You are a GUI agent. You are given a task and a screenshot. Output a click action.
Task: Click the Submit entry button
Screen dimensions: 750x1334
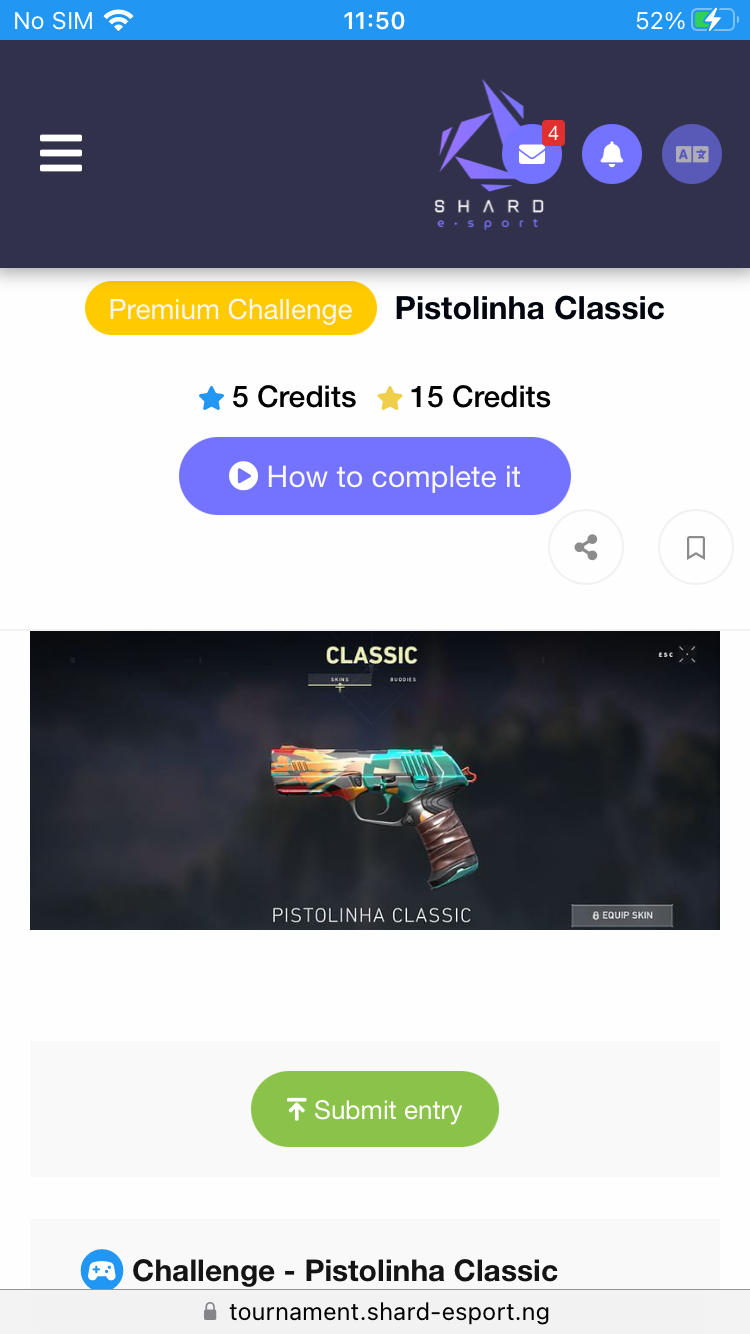pyautogui.click(x=375, y=1109)
